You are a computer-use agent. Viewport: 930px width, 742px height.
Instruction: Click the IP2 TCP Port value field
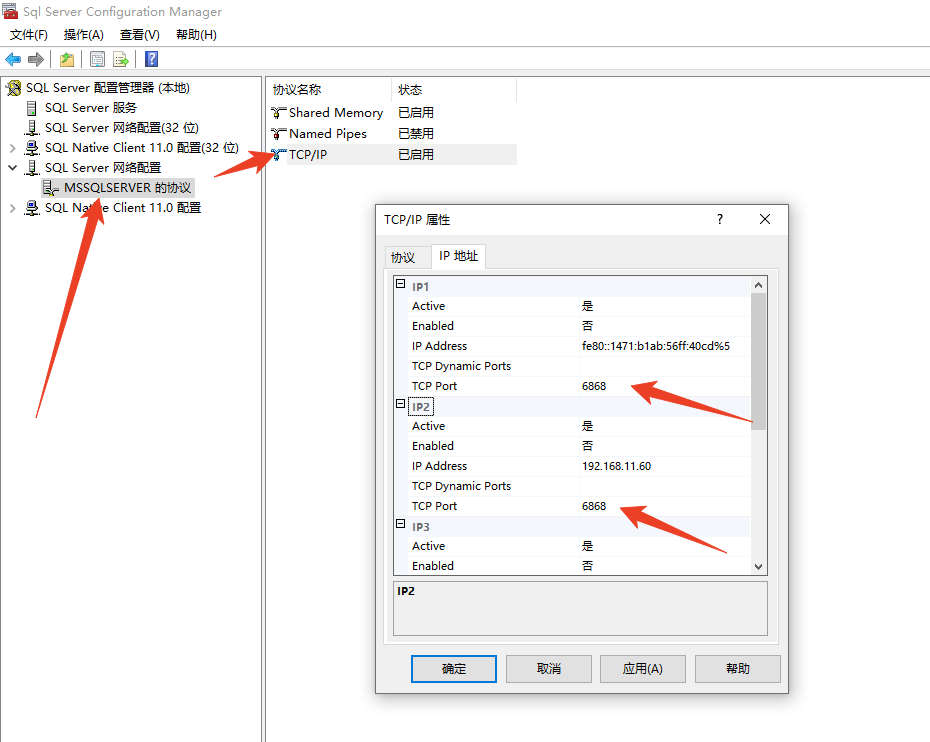664,506
